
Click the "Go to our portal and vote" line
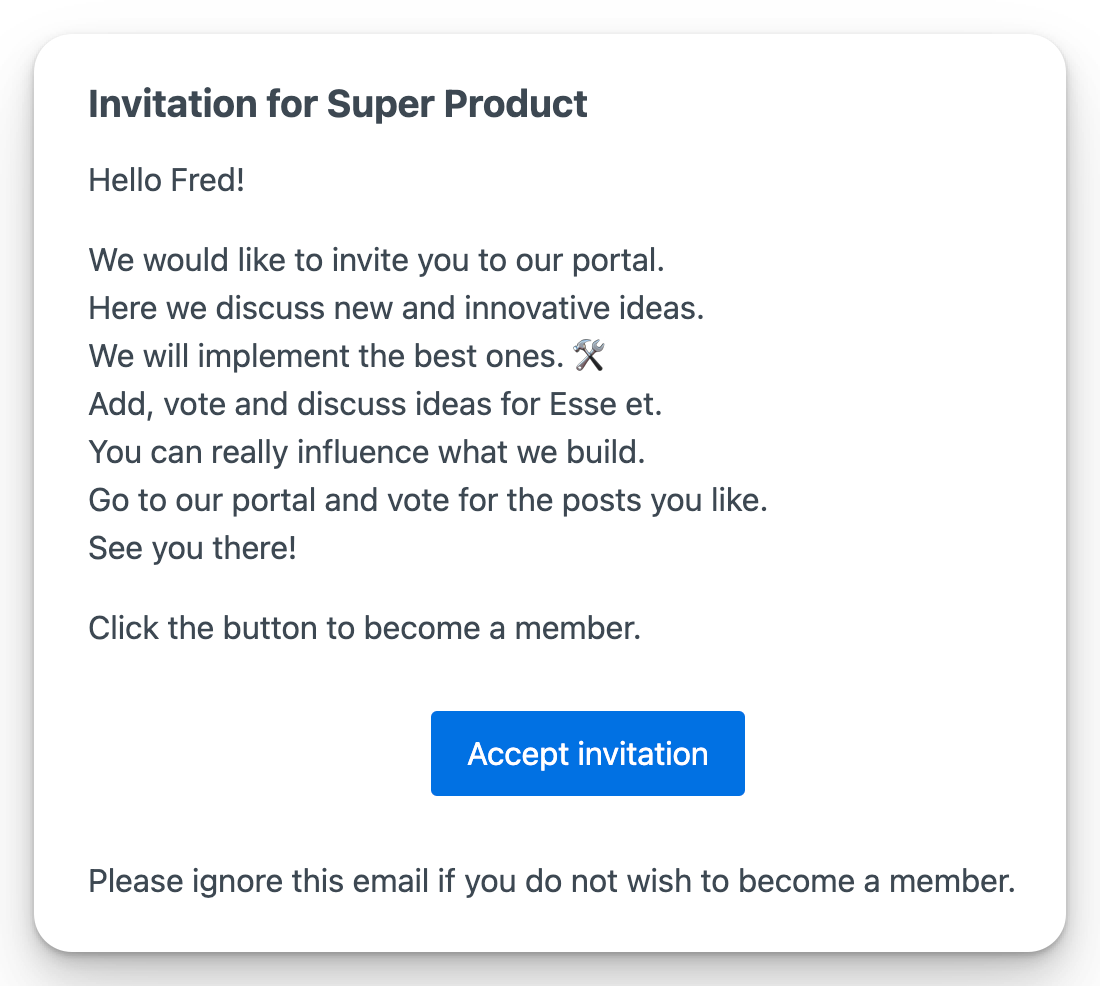pos(427,500)
